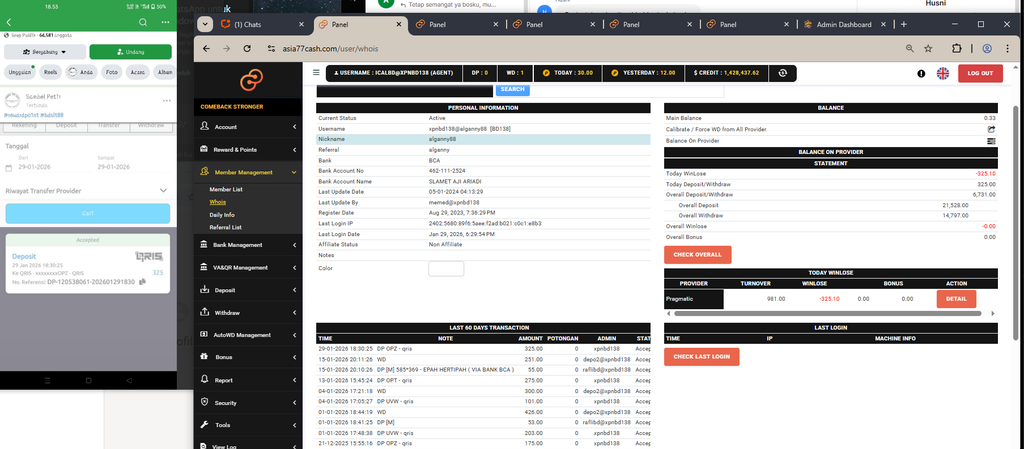
Task: Open Bergabung dropdown in phone window
Action: [45, 52]
